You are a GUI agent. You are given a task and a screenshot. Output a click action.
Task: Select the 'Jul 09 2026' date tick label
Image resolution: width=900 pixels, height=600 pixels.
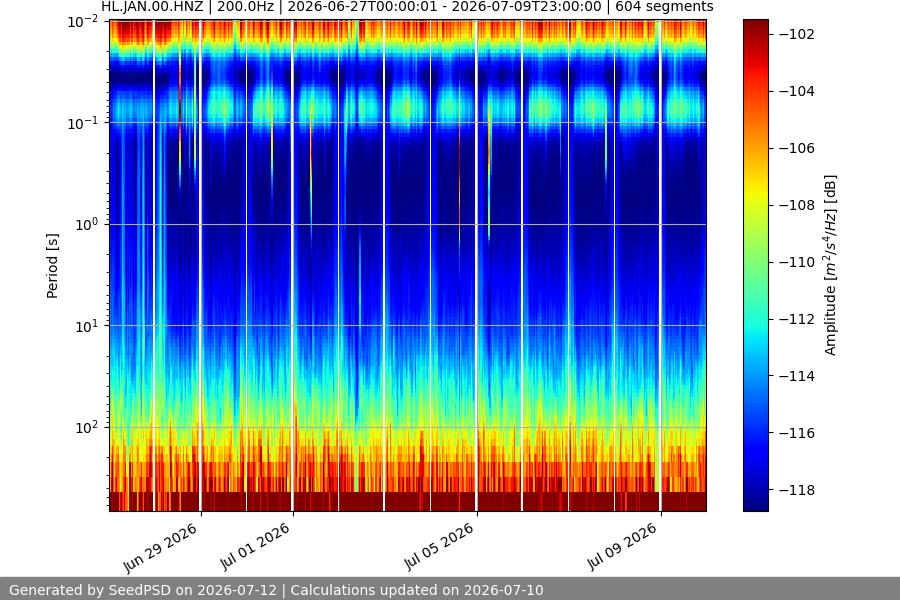[622, 547]
